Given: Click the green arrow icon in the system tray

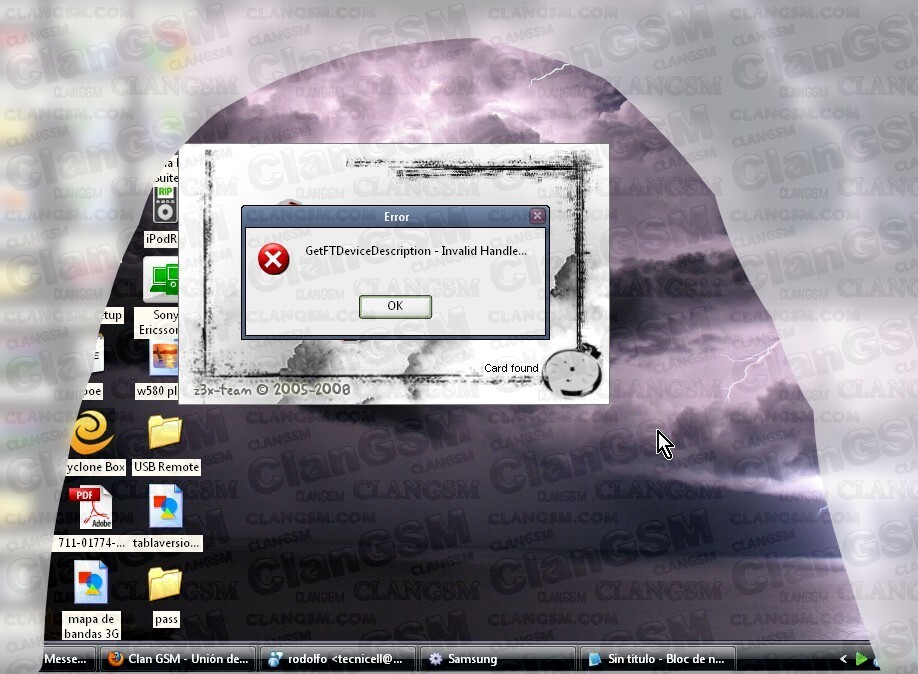Looking at the screenshot, I should (x=862, y=659).
